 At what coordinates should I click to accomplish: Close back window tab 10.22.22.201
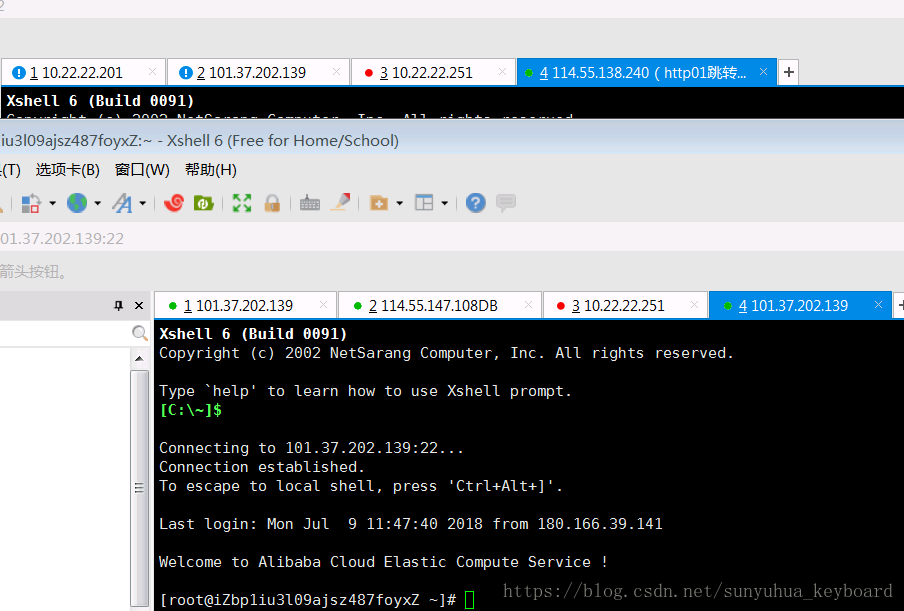tap(152, 71)
